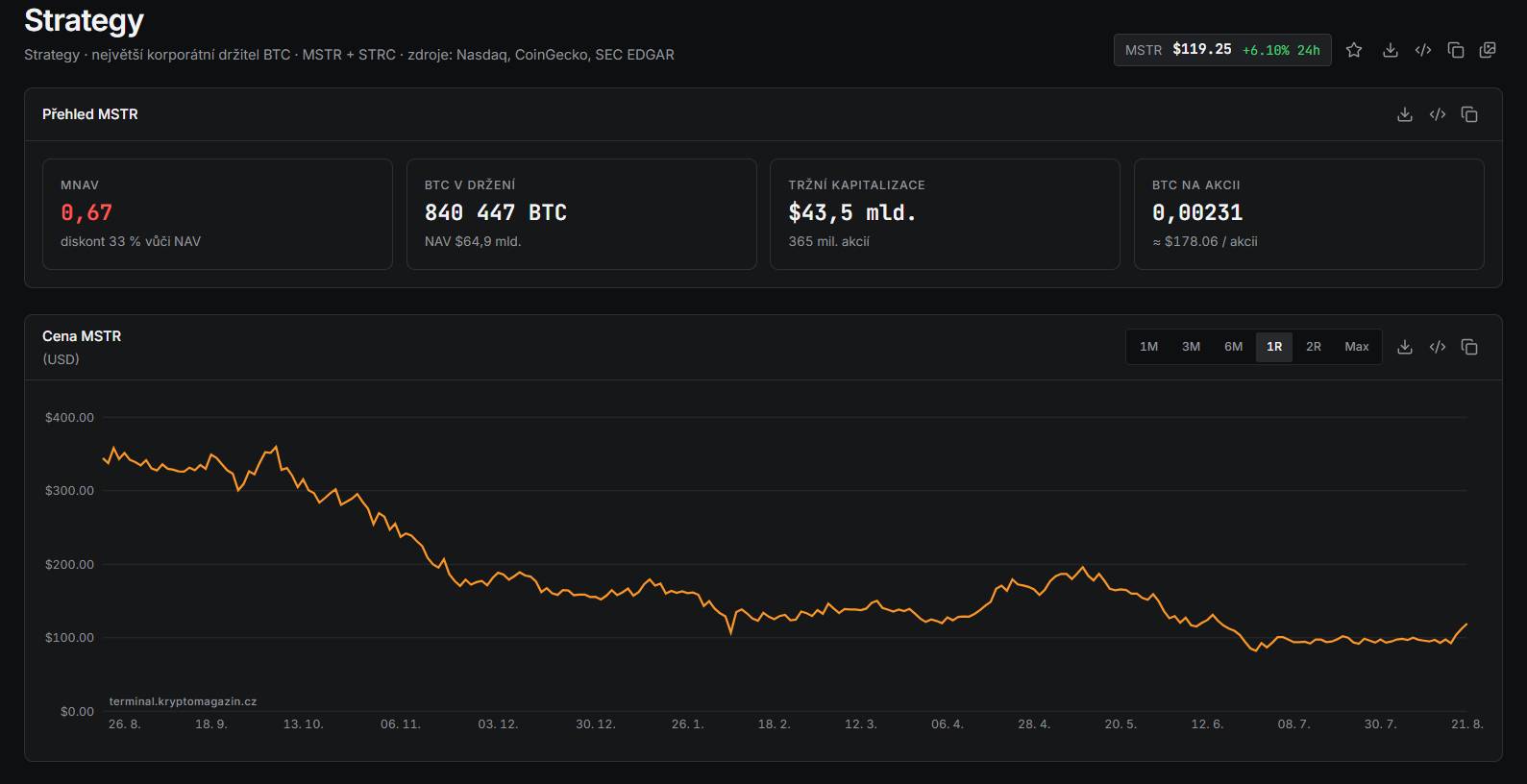
Task: Copy page using header copy icon
Action: pos(1456,50)
